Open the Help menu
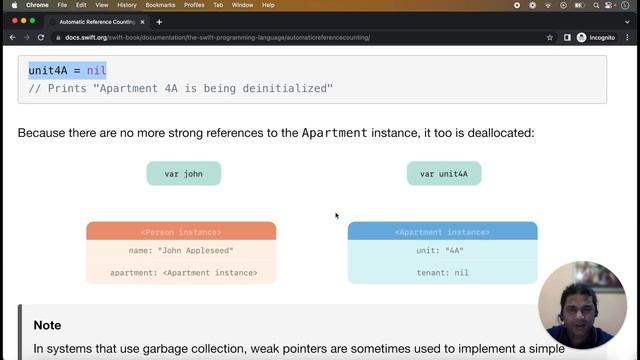The height and width of the screenshot is (360, 640). coord(268,5)
